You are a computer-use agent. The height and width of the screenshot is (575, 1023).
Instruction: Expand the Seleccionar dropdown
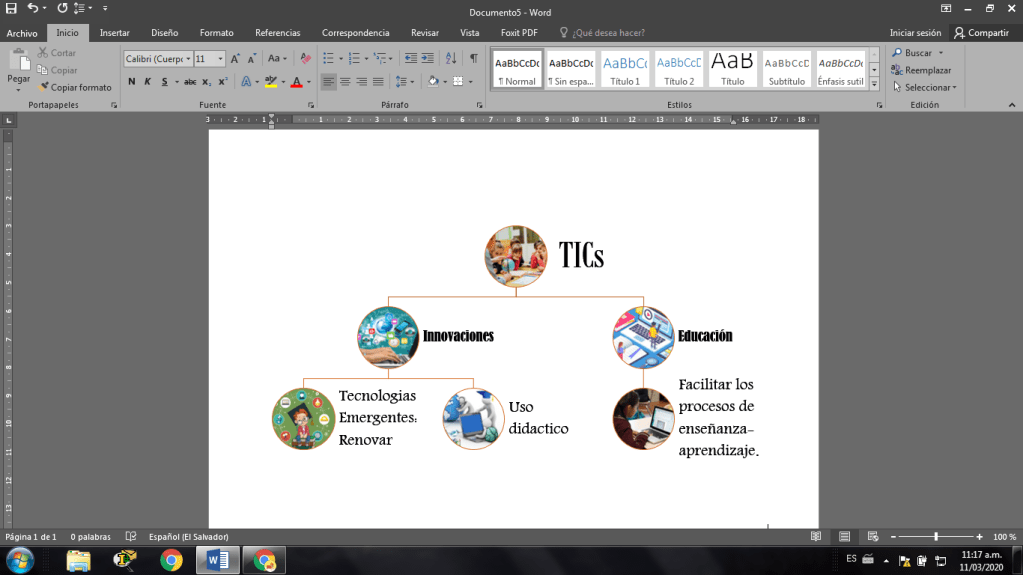929,87
